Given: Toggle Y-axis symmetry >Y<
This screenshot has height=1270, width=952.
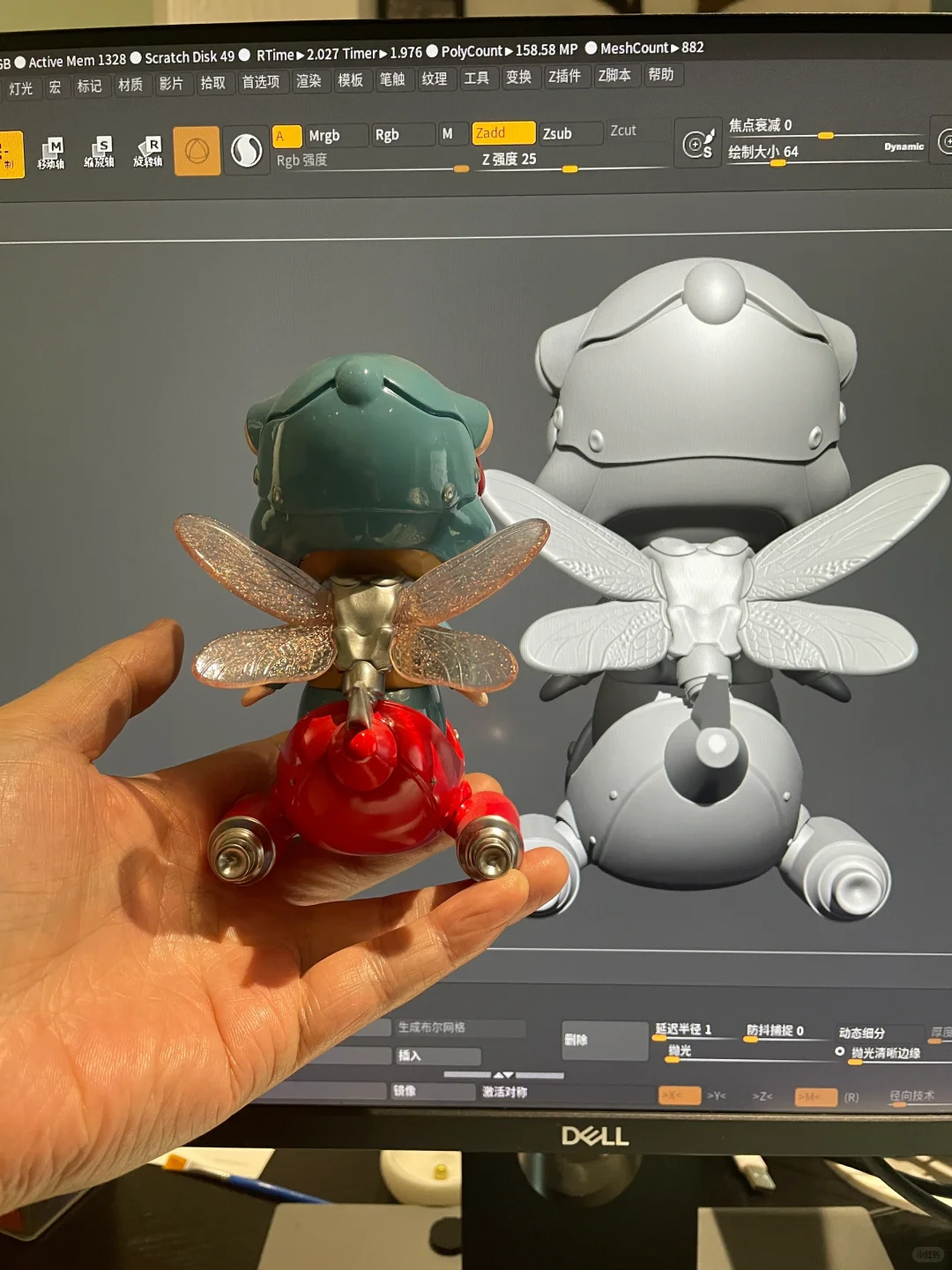Looking at the screenshot, I should point(717,1096).
